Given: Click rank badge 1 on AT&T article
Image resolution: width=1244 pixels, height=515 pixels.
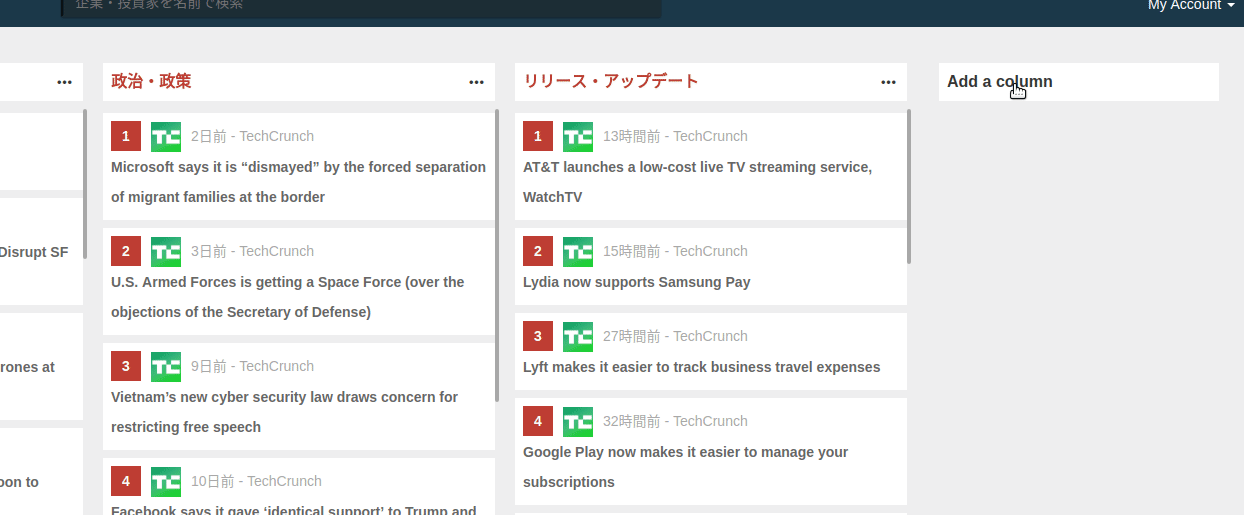Looking at the screenshot, I should pos(538,136).
